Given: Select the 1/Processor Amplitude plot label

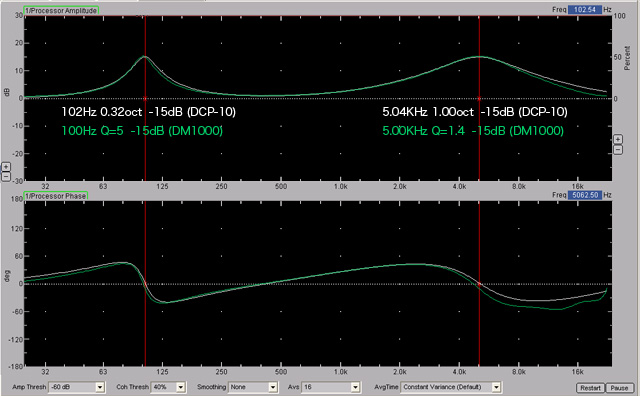Looking at the screenshot, I should pos(61,11).
